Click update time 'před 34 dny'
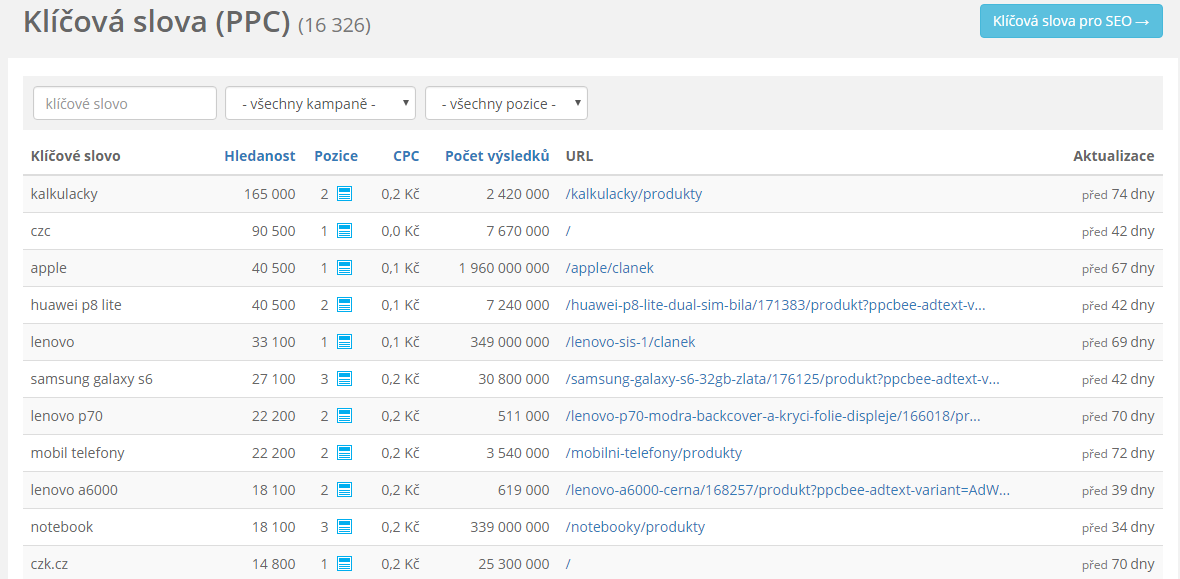The height and width of the screenshot is (579, 1180). [1118, 527]
